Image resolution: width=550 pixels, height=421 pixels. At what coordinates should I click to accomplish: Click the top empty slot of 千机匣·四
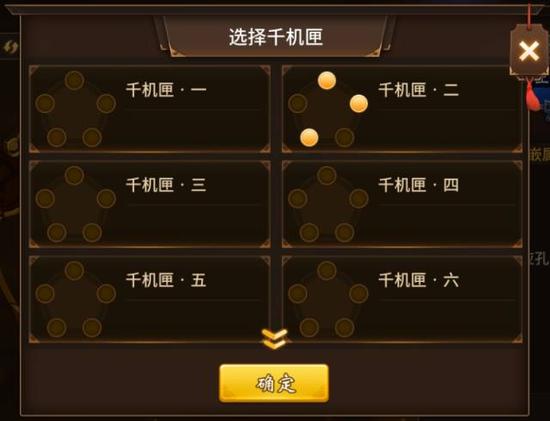[x=327, y=175]
